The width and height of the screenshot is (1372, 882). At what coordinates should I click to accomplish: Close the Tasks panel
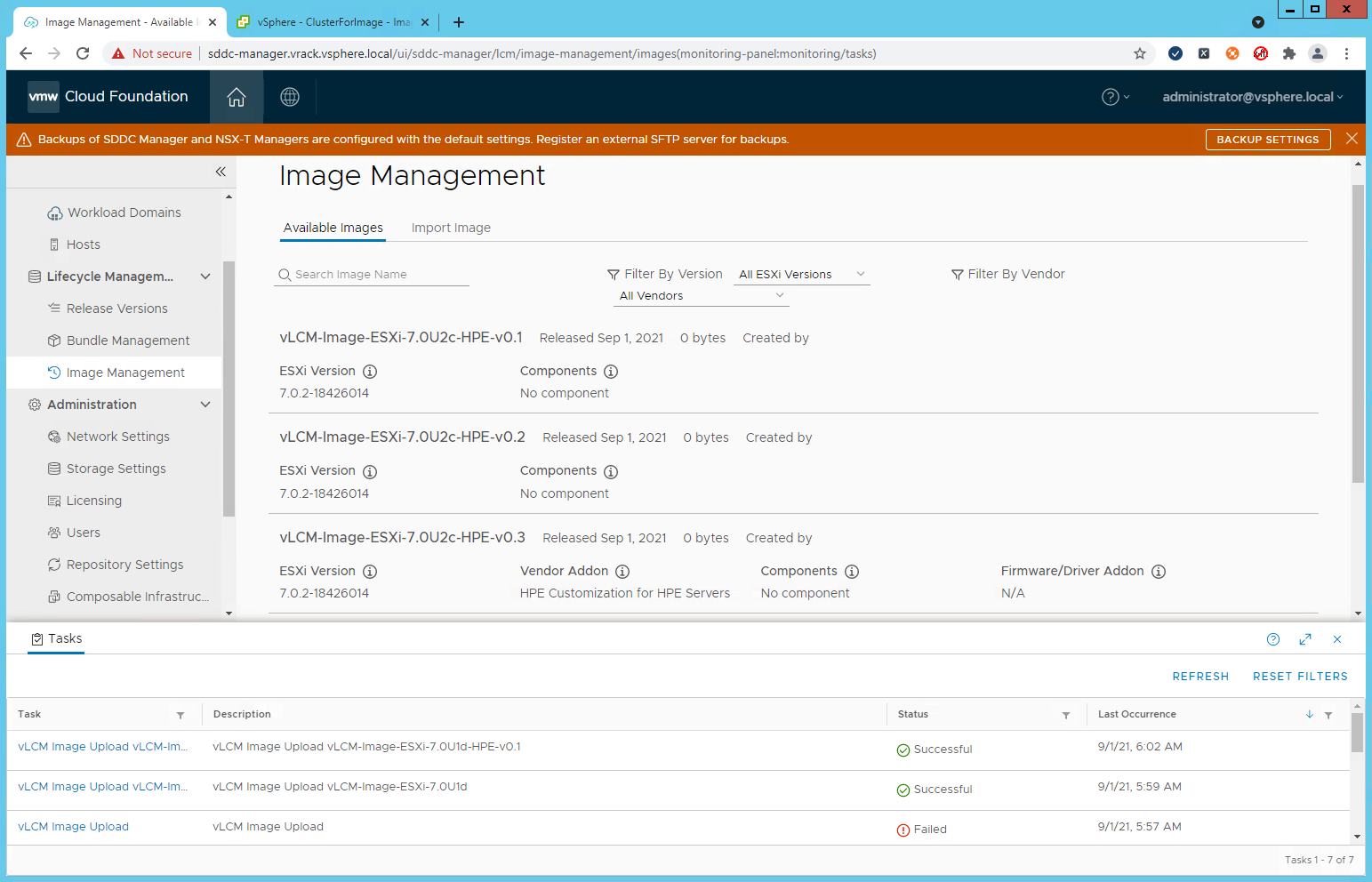(x=1337, y=639)
